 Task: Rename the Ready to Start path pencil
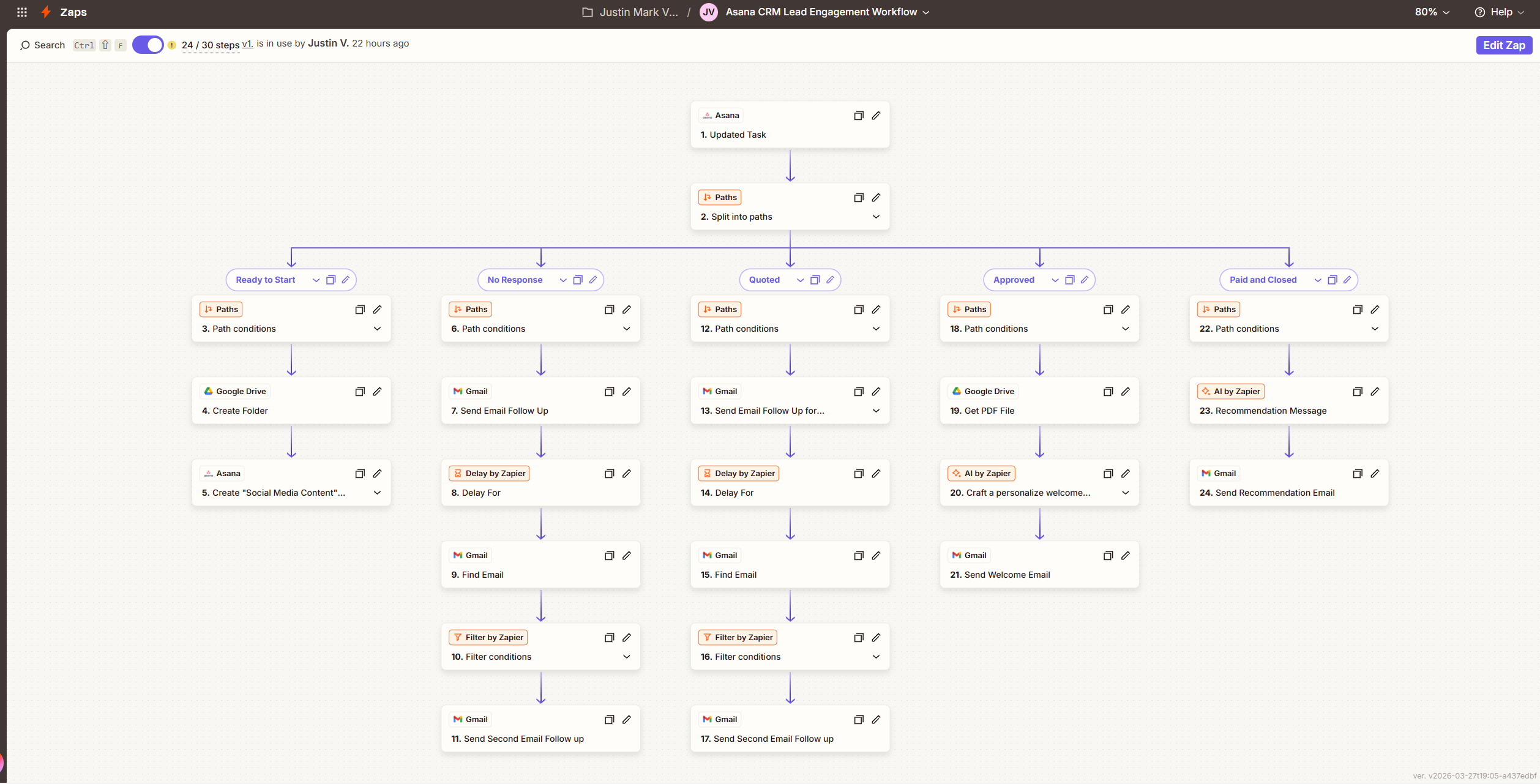pyautogui.click(x=345, y=280)
